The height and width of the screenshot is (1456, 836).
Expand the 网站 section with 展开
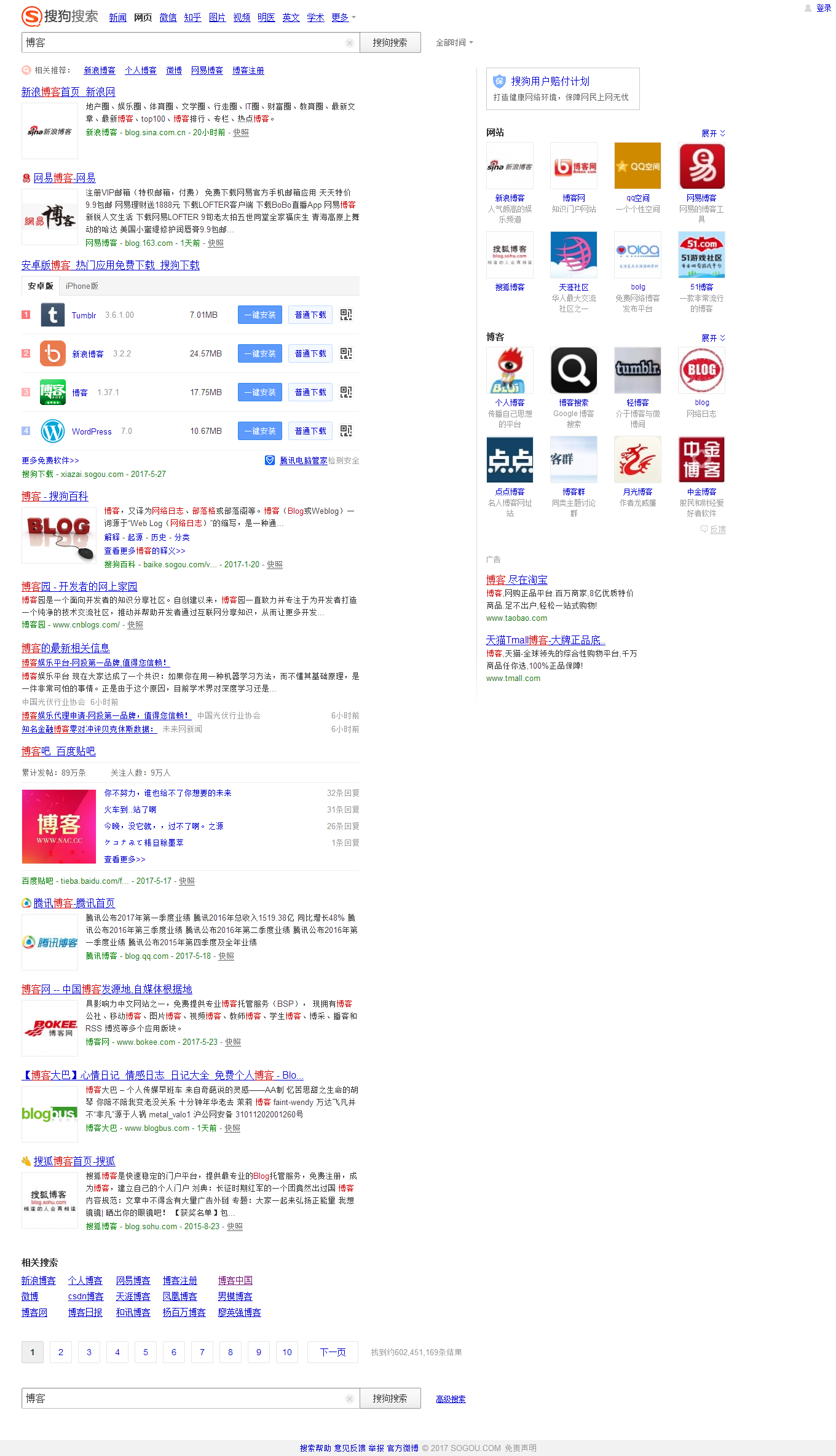tap(713, 133)
